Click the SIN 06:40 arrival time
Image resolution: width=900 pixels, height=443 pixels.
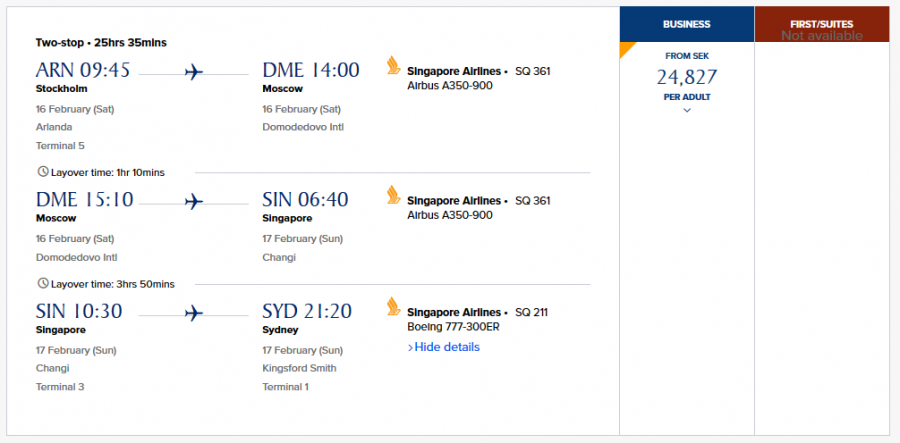[x=305, y=200]
